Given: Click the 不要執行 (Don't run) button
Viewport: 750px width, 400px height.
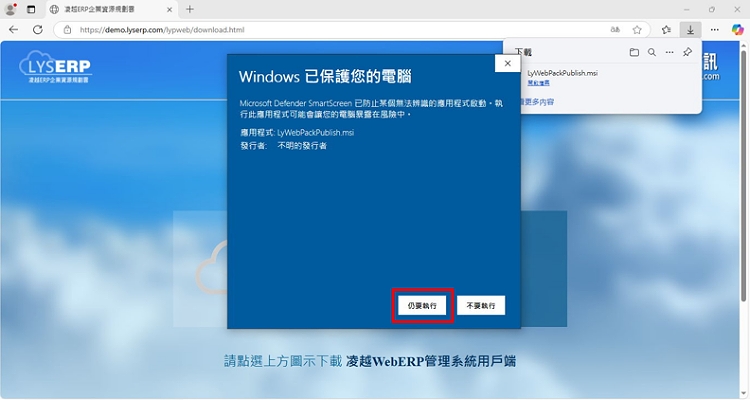Looking at the screenshot, I should click(485, 305).
